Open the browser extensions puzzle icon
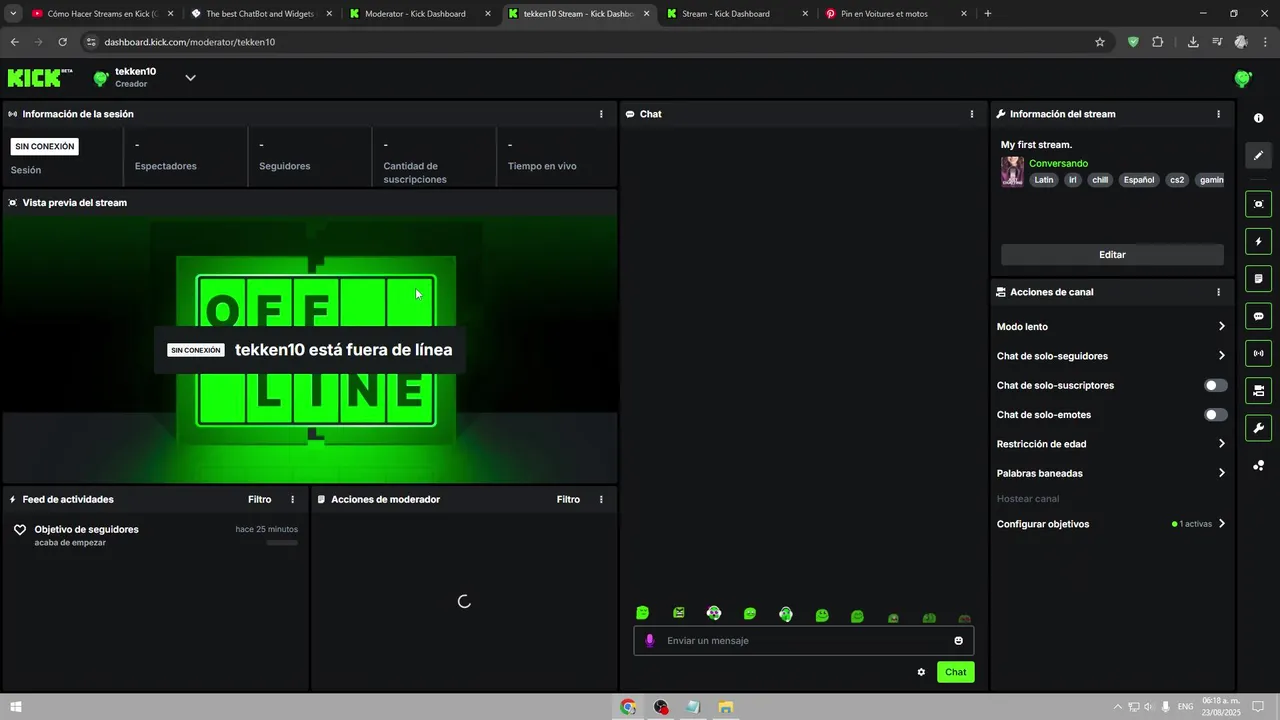The height and width of the screenshot is (720, 1280). 1158,42
